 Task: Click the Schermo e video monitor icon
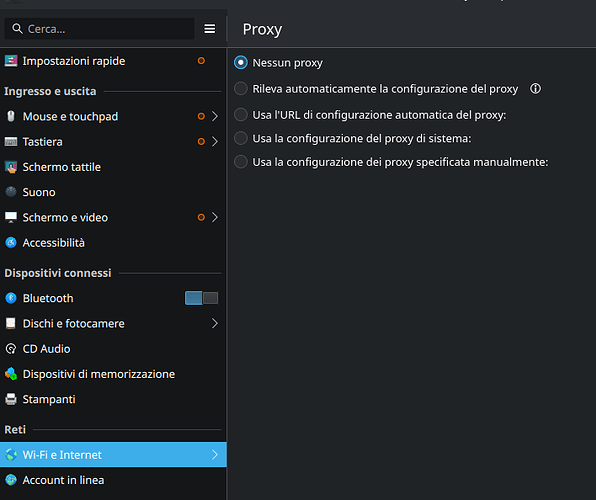(x=11, y=217)
